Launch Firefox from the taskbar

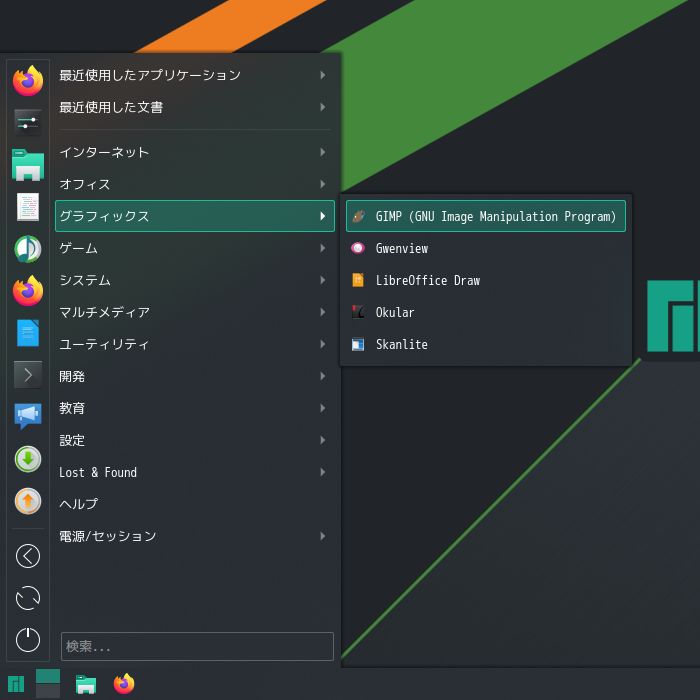click(124, 684)
